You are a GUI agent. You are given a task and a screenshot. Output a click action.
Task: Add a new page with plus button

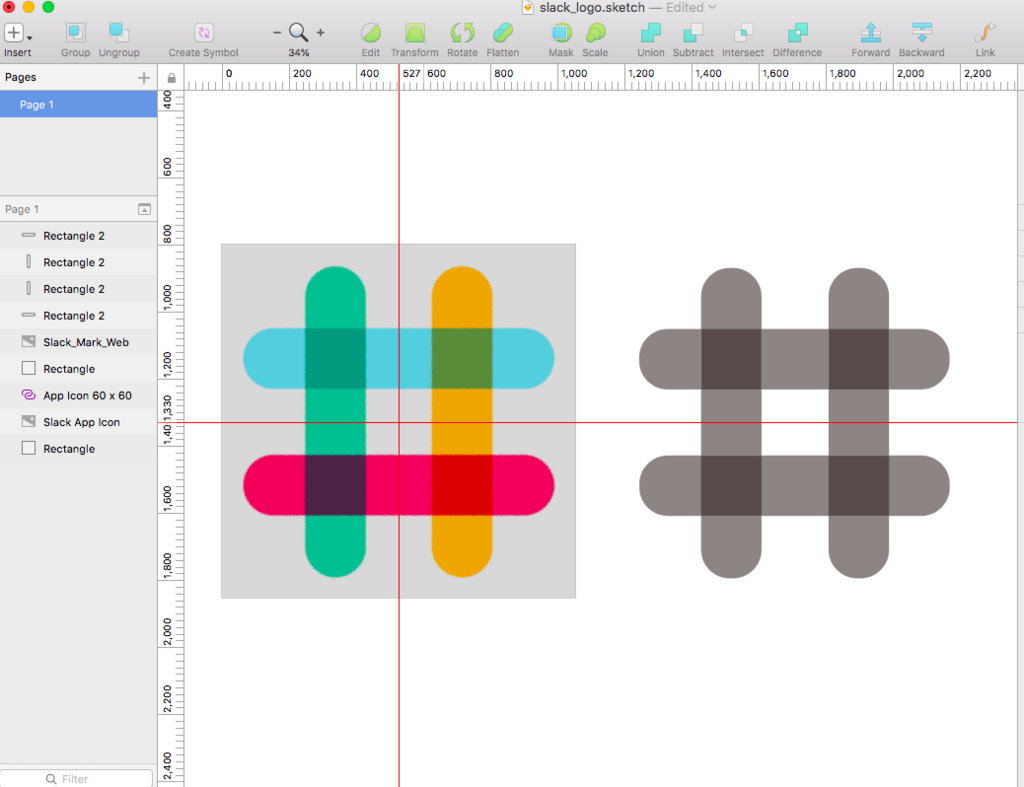pos(144,78)
